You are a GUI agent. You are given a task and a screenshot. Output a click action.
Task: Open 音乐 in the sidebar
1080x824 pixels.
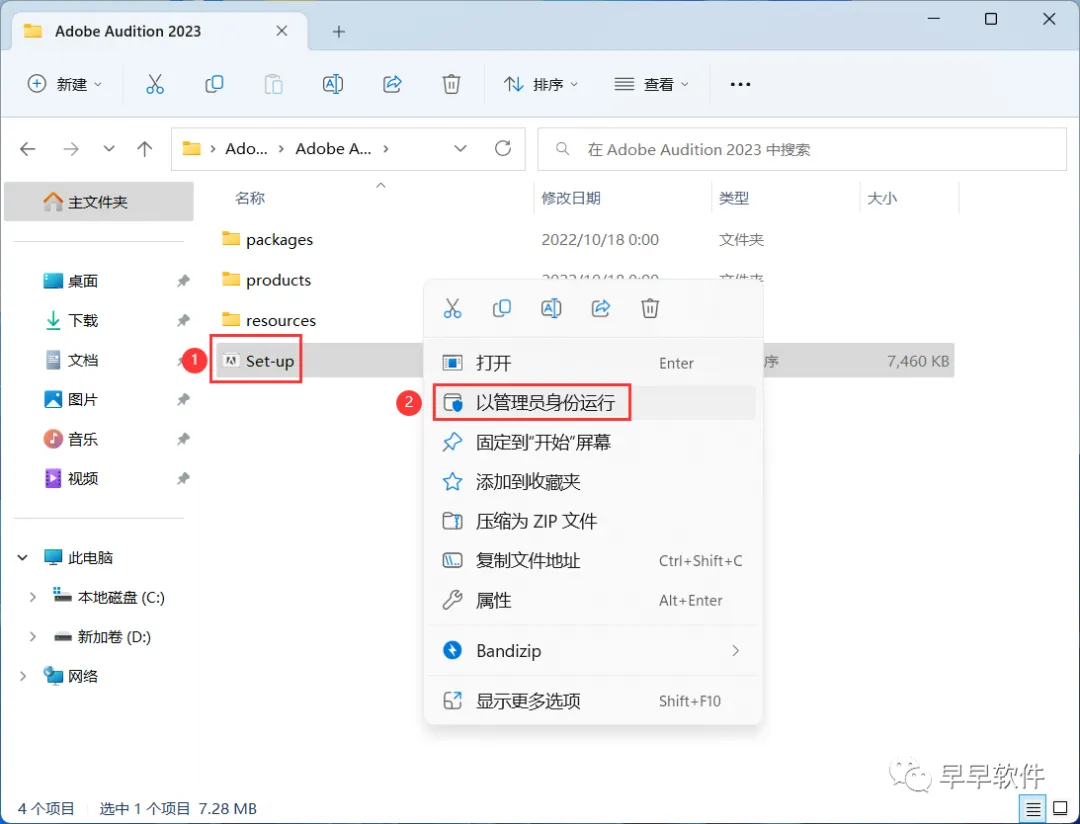click(83, 439)
